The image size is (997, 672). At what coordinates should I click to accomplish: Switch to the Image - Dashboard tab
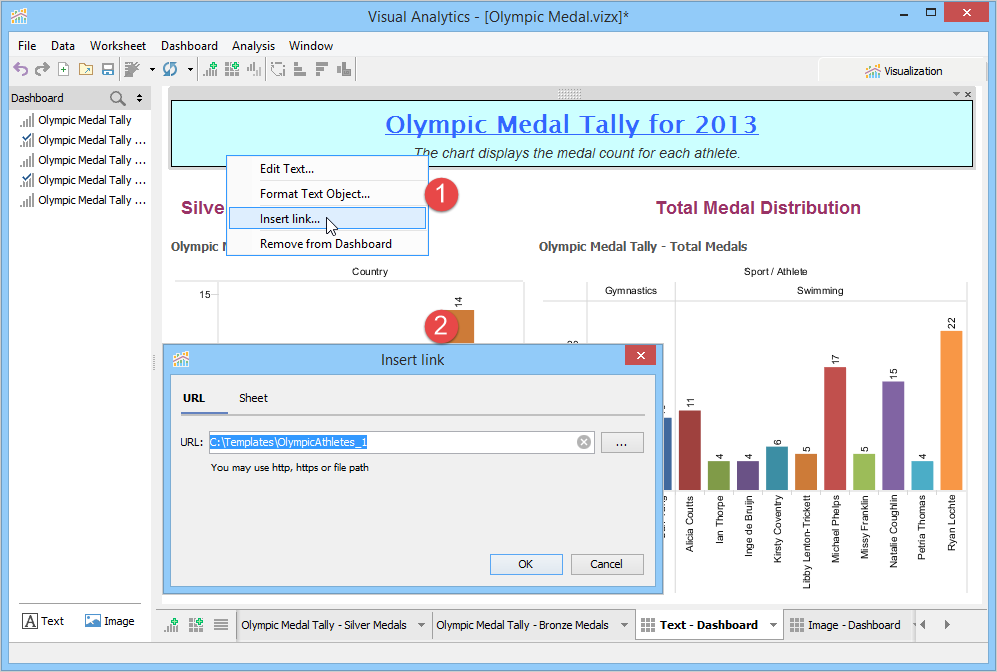[853, 625]
